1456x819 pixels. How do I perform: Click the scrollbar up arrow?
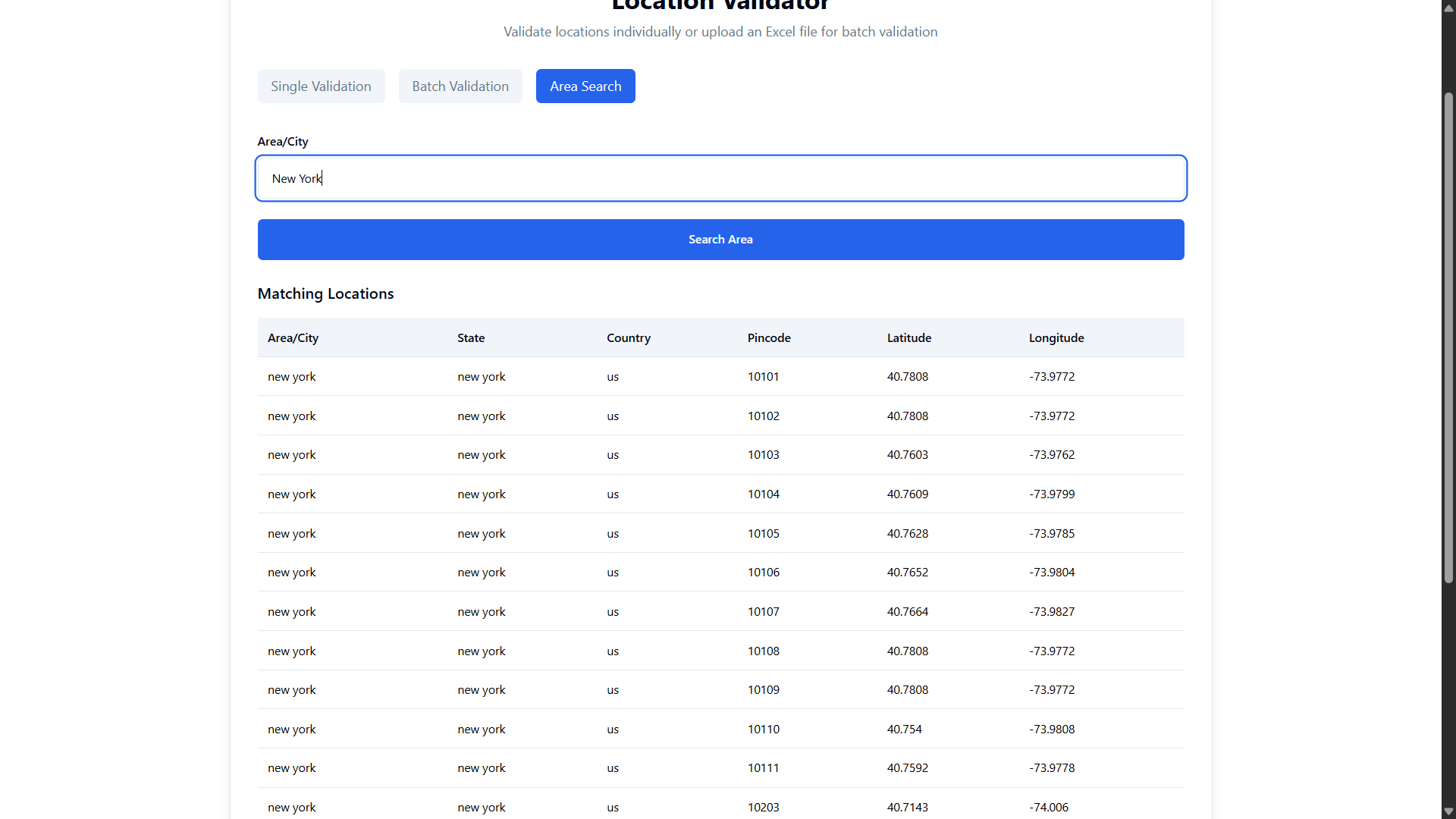(x=1448, y=8)
